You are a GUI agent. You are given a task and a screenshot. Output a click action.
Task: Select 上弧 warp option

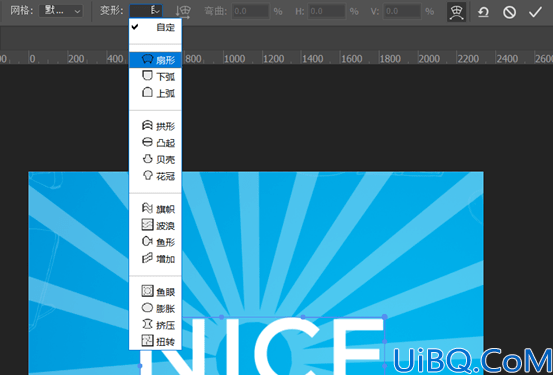point(156,93)
